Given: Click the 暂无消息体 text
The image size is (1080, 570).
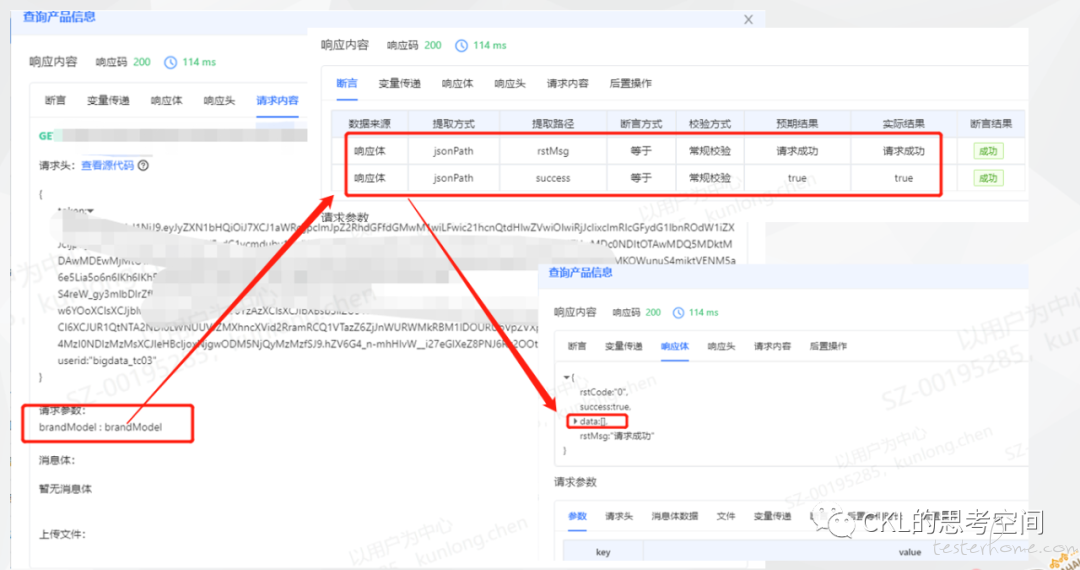Looking at the screenshot, I should (x=65, y=489).
